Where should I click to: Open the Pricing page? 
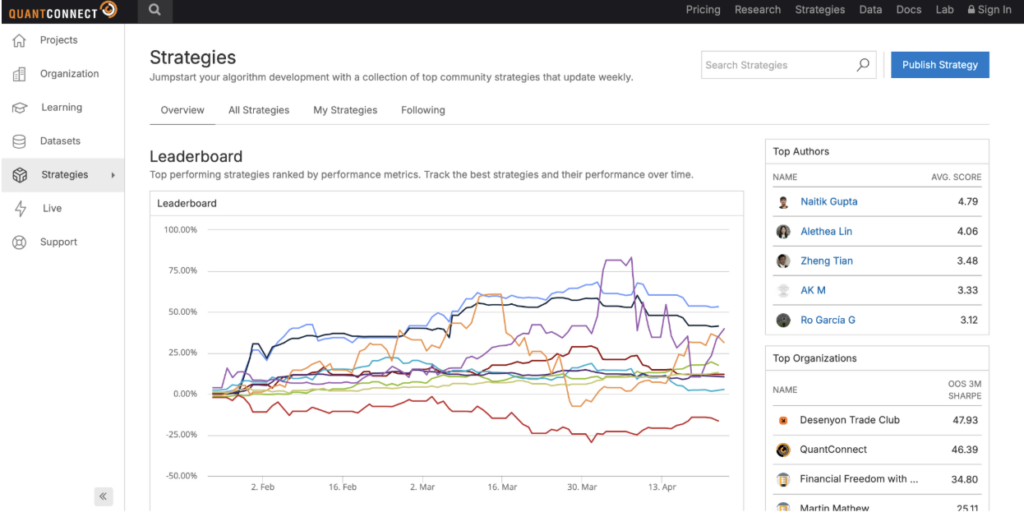click(703, 10)
